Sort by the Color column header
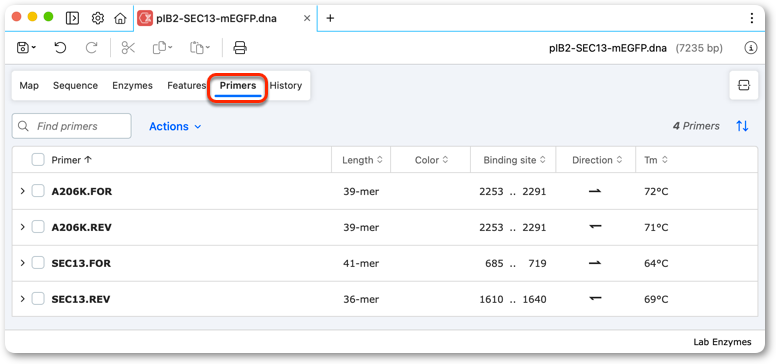This screenshot has height=364, width=776. (x=432, y=160)
